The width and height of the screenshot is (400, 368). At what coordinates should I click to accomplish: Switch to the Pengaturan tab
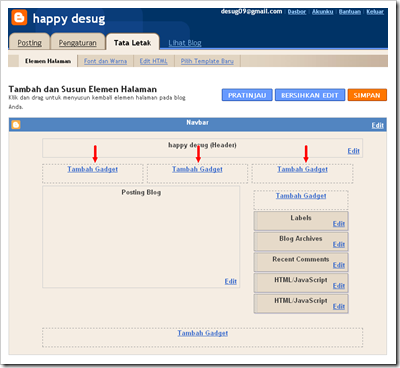click(x=77, y=43)
